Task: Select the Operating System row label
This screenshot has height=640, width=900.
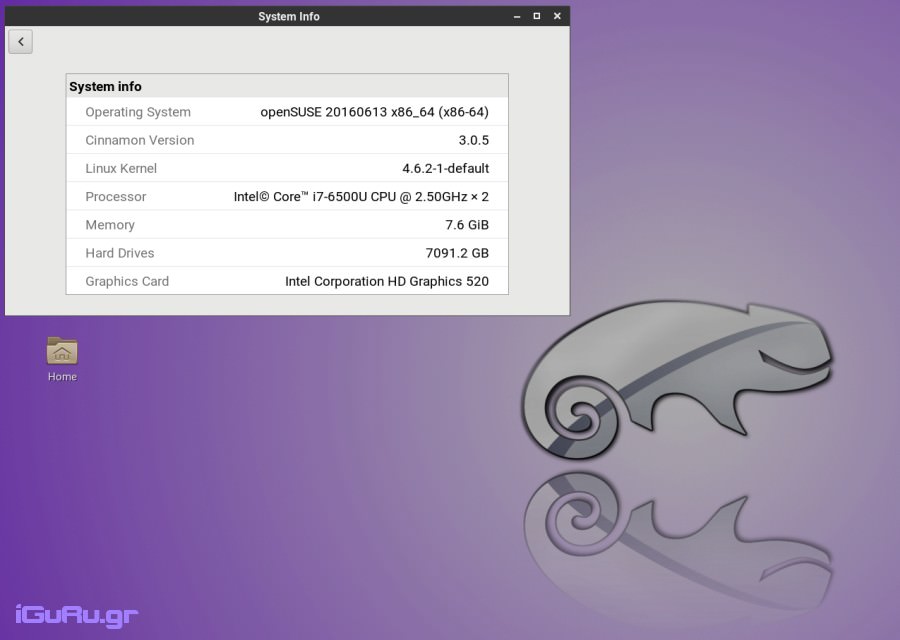Action: click(x=138, y=112)
